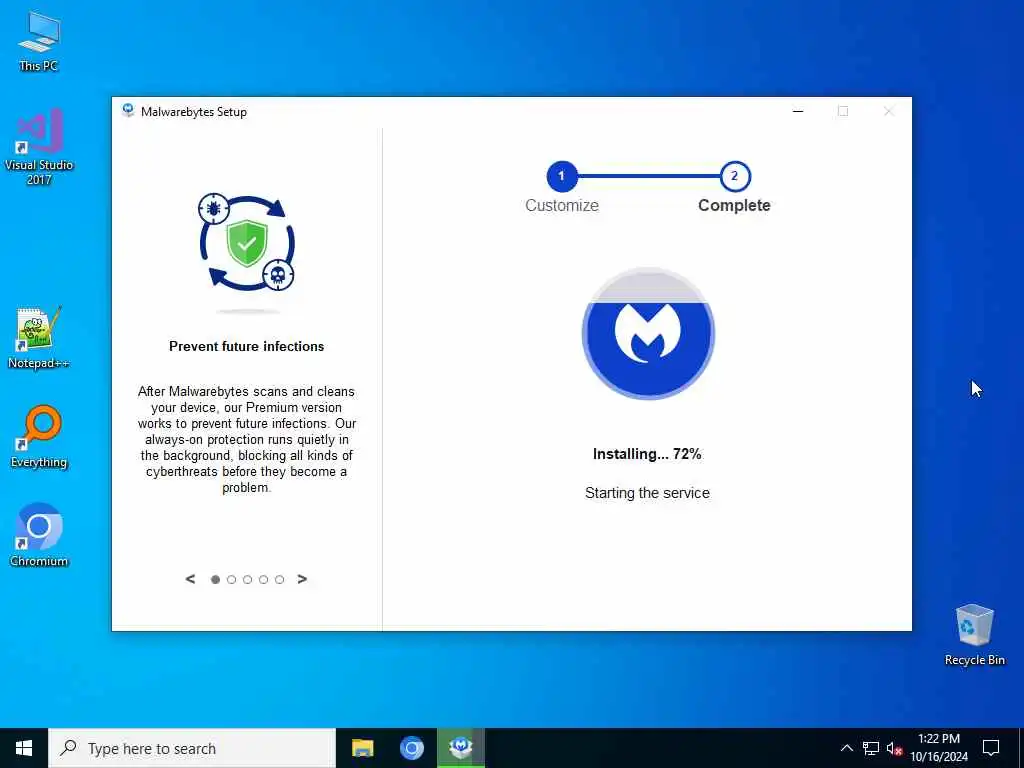Open the Windows Start menu
The height and width of the screenshot is (768, 1024).
pos(24,748)
